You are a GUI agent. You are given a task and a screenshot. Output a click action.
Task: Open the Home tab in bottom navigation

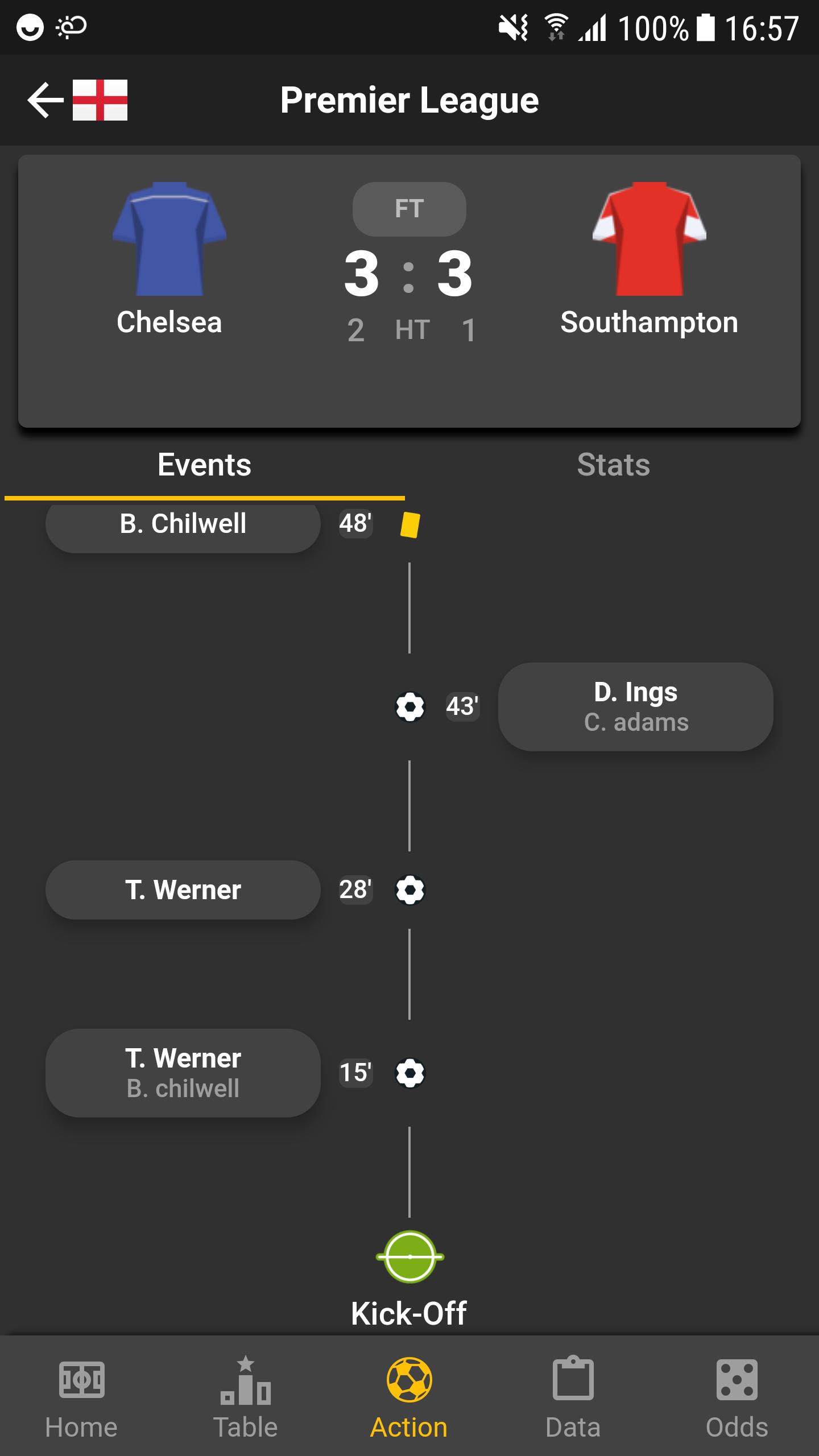click(x=81, y=1397)
